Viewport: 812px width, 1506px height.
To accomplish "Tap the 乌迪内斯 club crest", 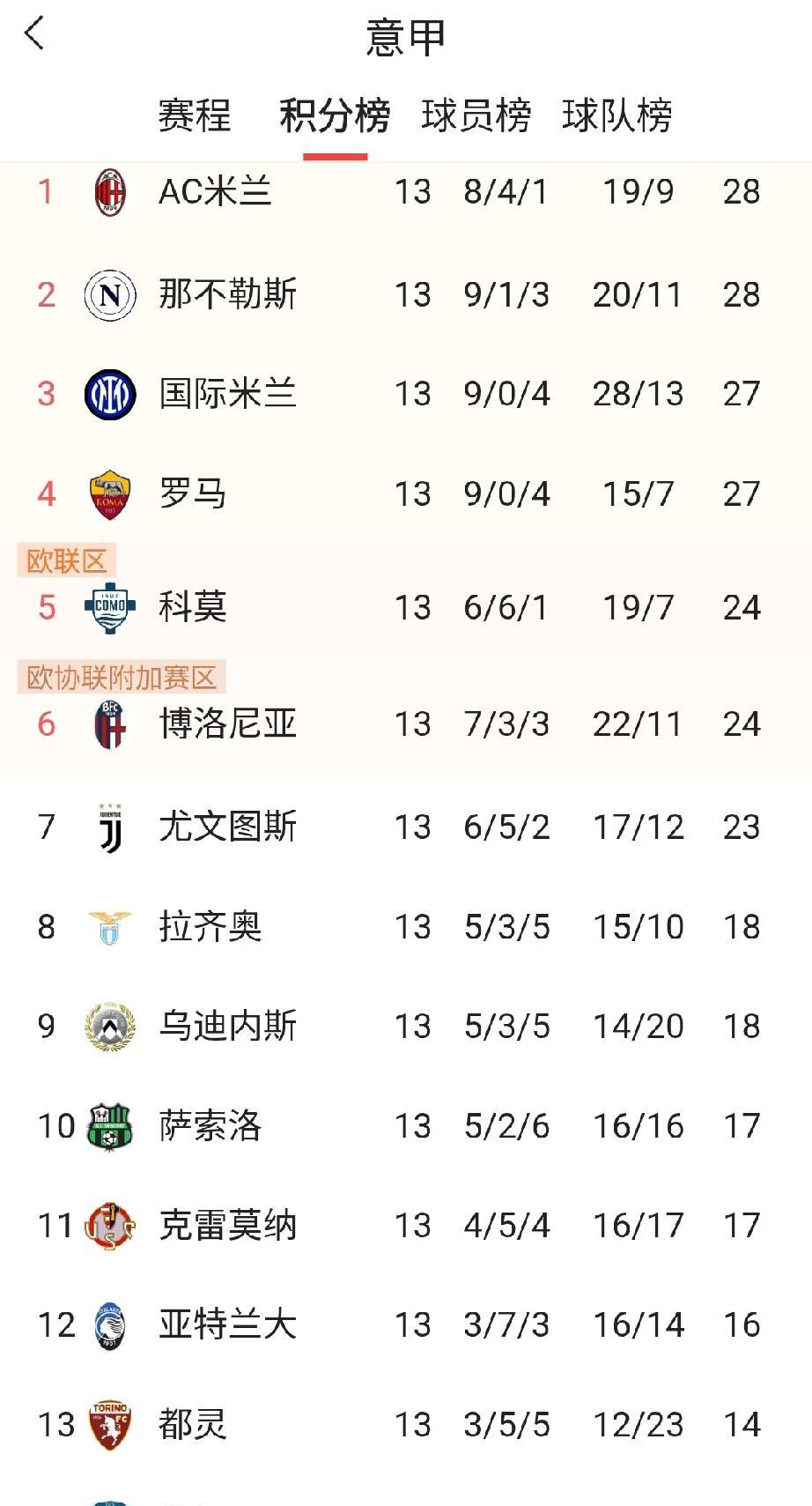I will click(x=110, y=1027).
